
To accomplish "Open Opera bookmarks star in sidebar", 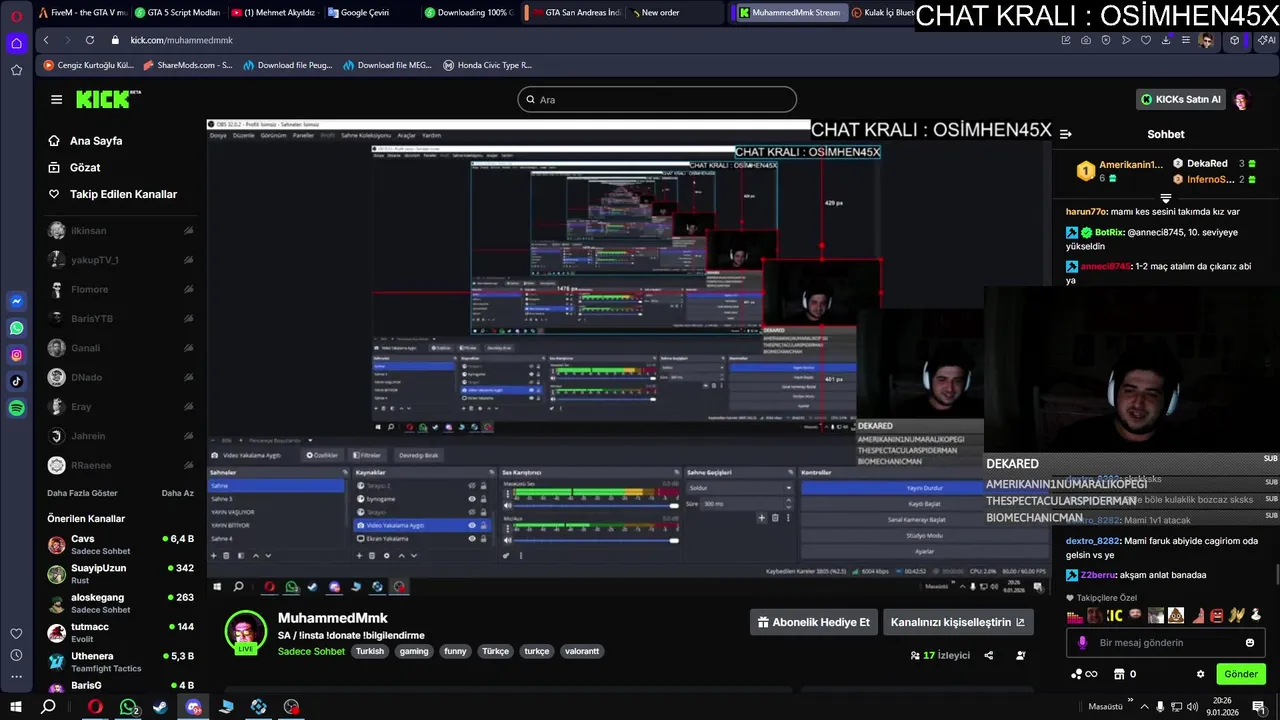I will (x=16, y=70).
